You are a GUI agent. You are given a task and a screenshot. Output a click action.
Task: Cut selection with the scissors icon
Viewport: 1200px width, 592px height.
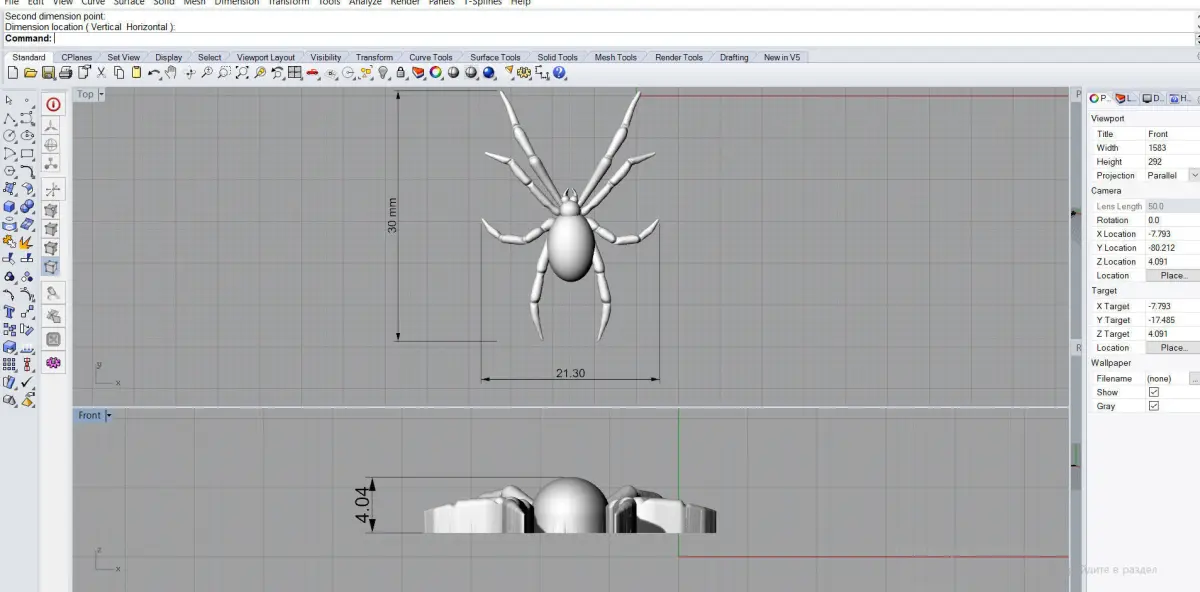(101, 73)
